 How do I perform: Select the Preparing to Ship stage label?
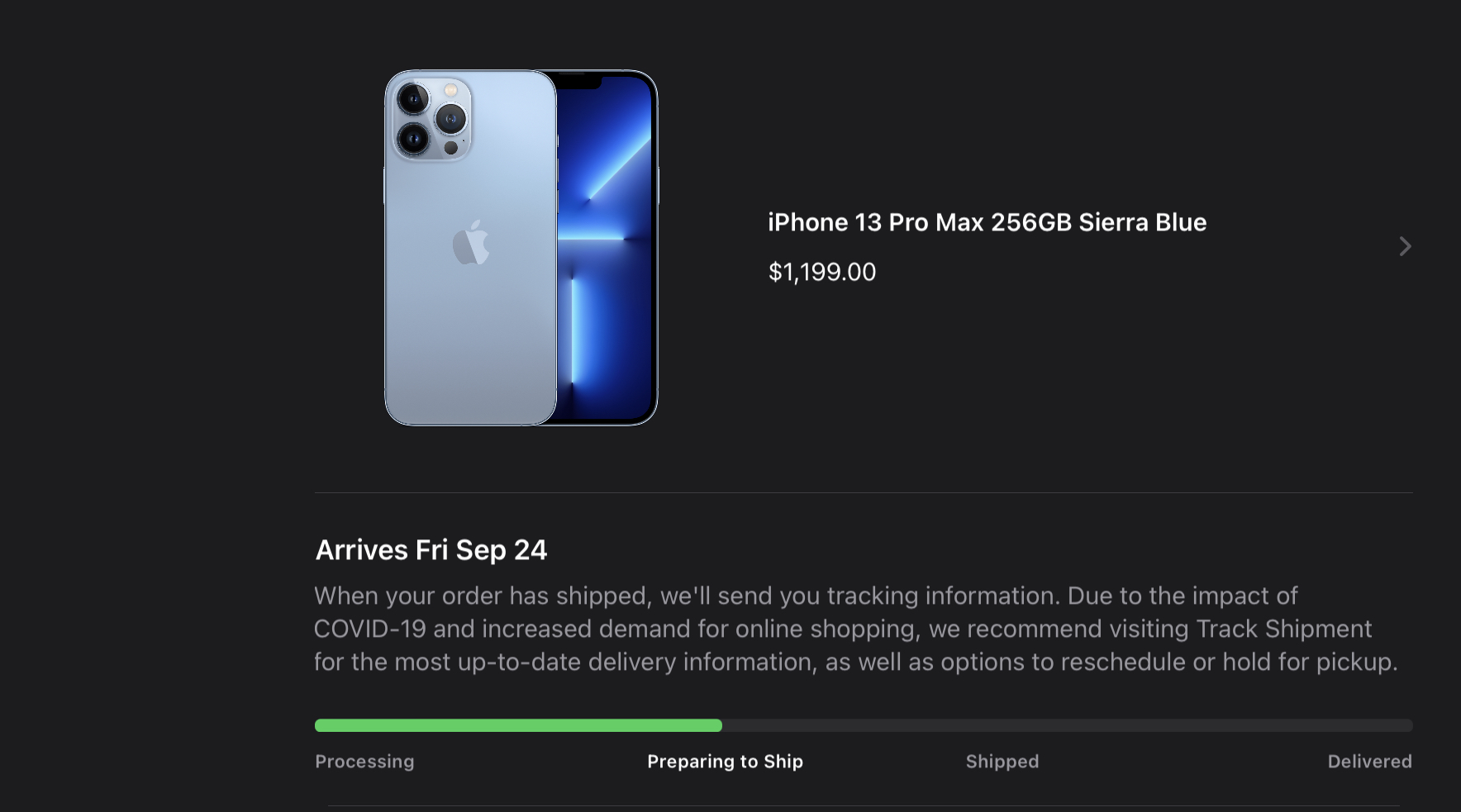coord(725,762)
